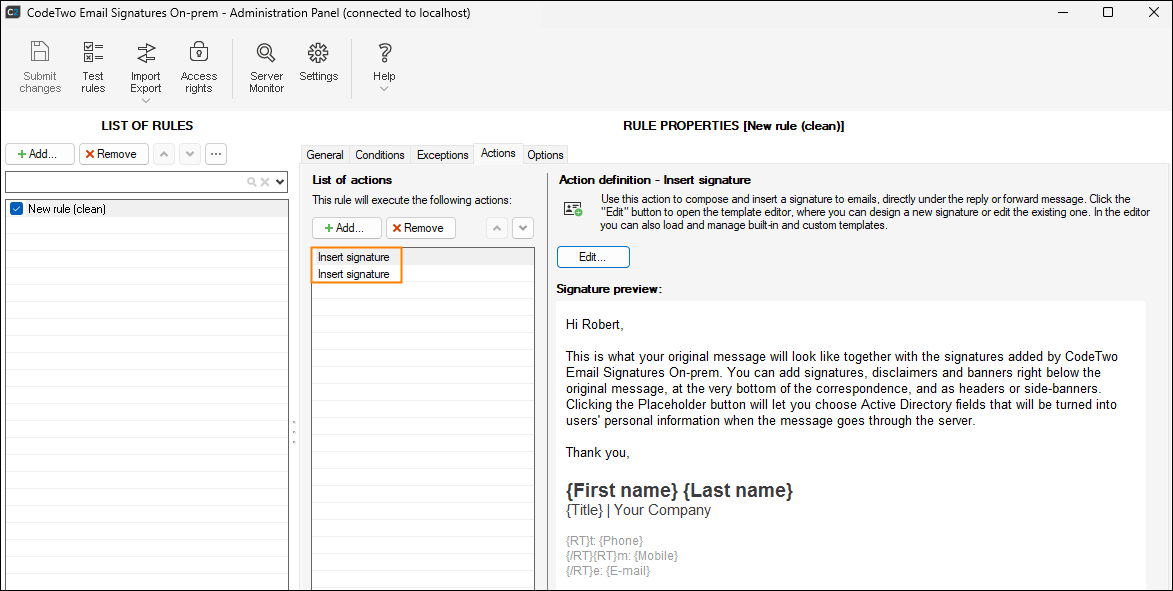Viewport: 1173px width, 591px height.
Task: Open the Access rights padlock icon
Action: click(x=198, y=53)
